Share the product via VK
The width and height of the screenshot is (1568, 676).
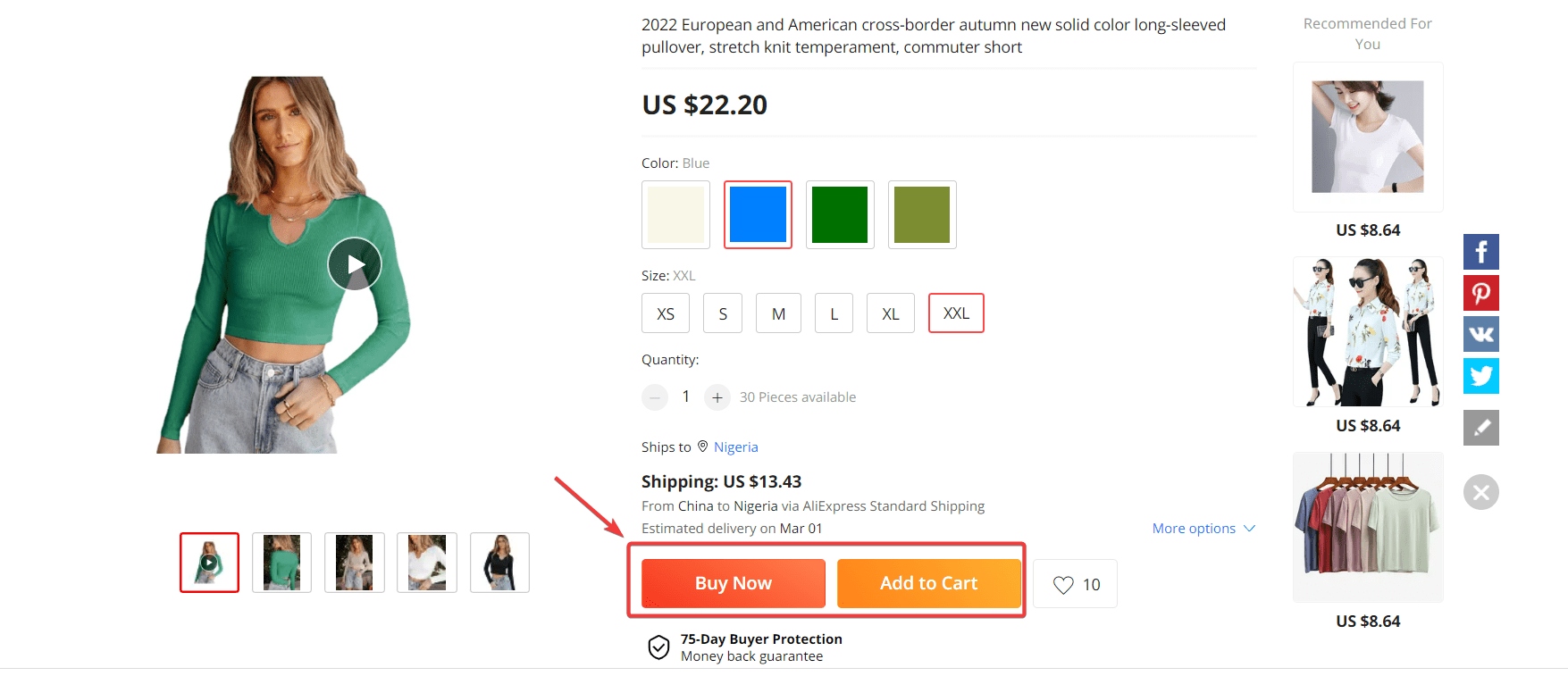coord(1480,334)
